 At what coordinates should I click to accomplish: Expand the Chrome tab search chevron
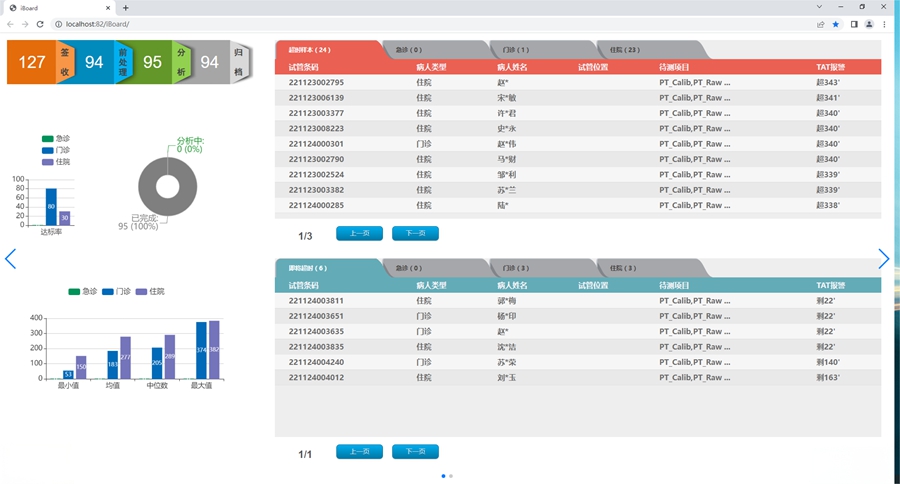[820, 7]
